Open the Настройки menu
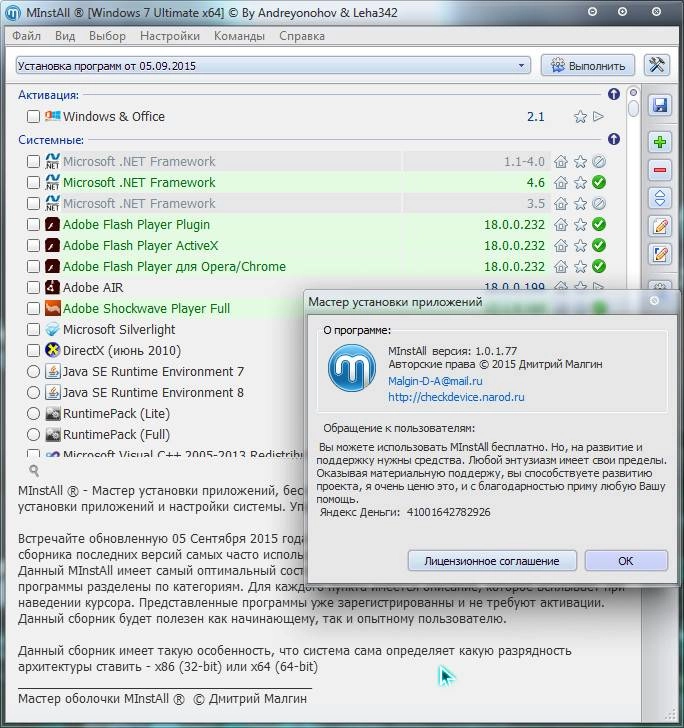Image resolution: width=684 pixels, height=728 pixels. [170, 36]
